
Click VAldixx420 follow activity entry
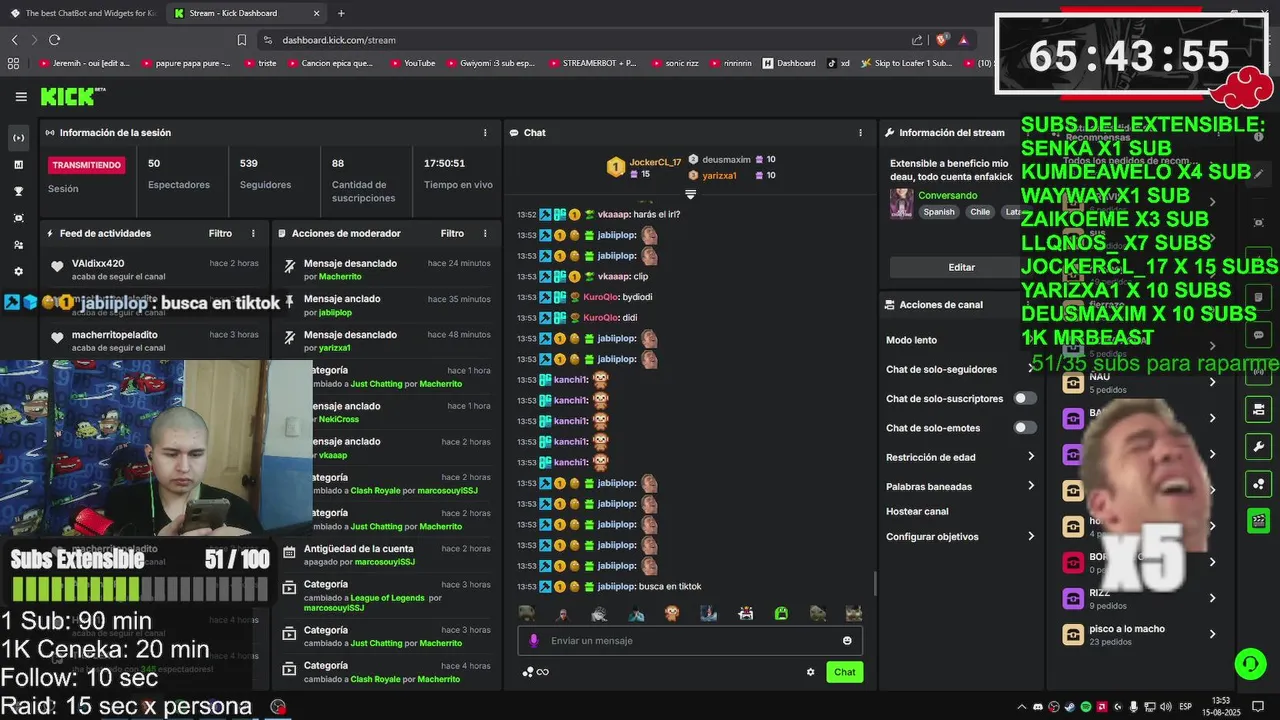coord(155,269)
